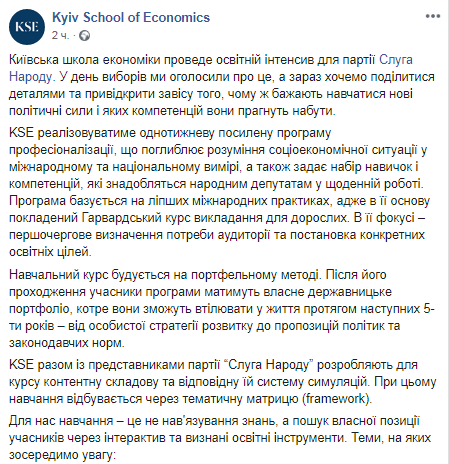Open the Kyiv School of Economics page link

[131, 18]
